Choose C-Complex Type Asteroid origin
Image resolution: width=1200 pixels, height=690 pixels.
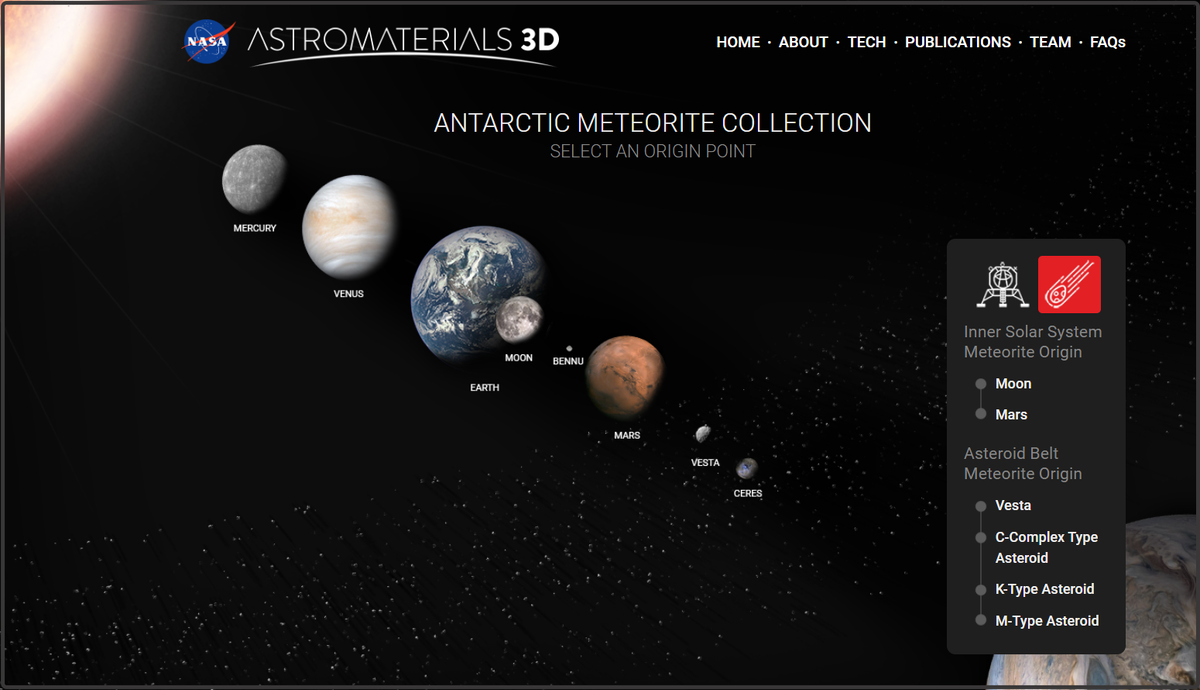click(x=1046, y=547)
